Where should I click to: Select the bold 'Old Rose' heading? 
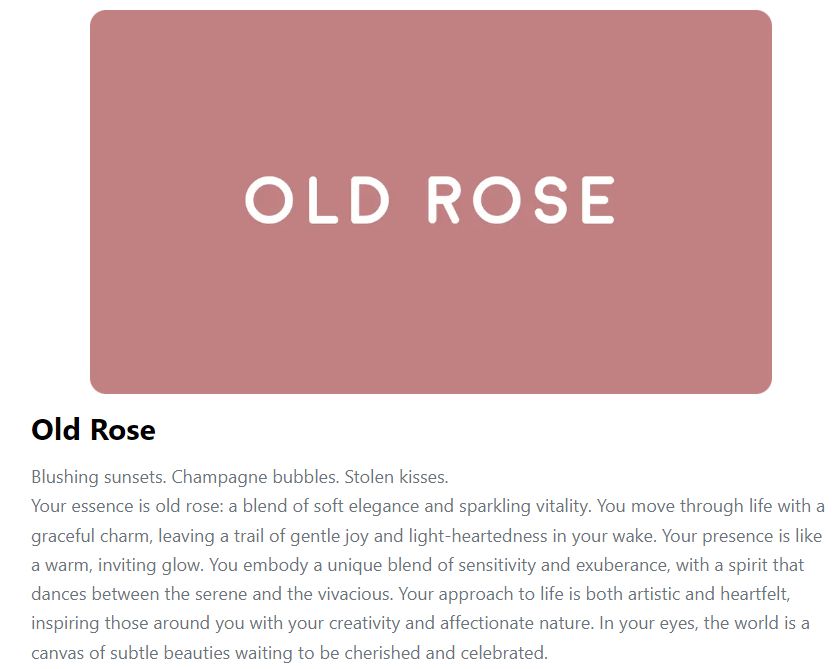tap(93, 429)
